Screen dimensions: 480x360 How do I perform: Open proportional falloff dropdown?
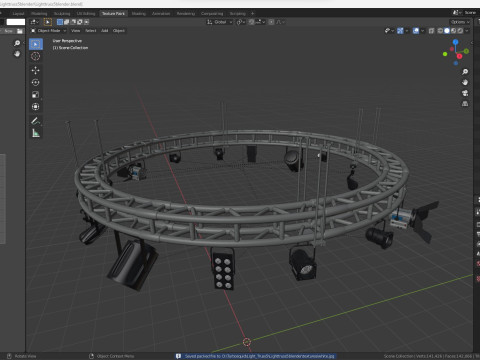pos(281,22)
